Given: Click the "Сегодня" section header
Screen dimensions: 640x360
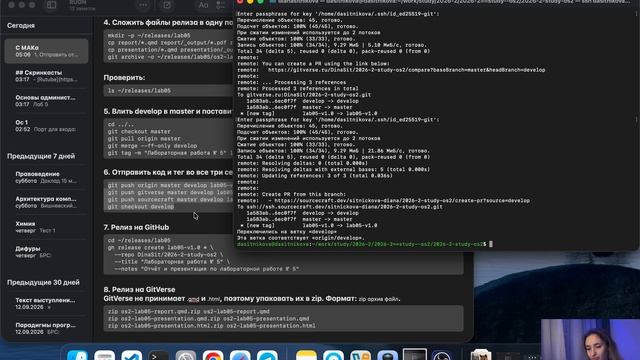Looking at the screenshot, I should pyautogui.click(x=21, y=25).
